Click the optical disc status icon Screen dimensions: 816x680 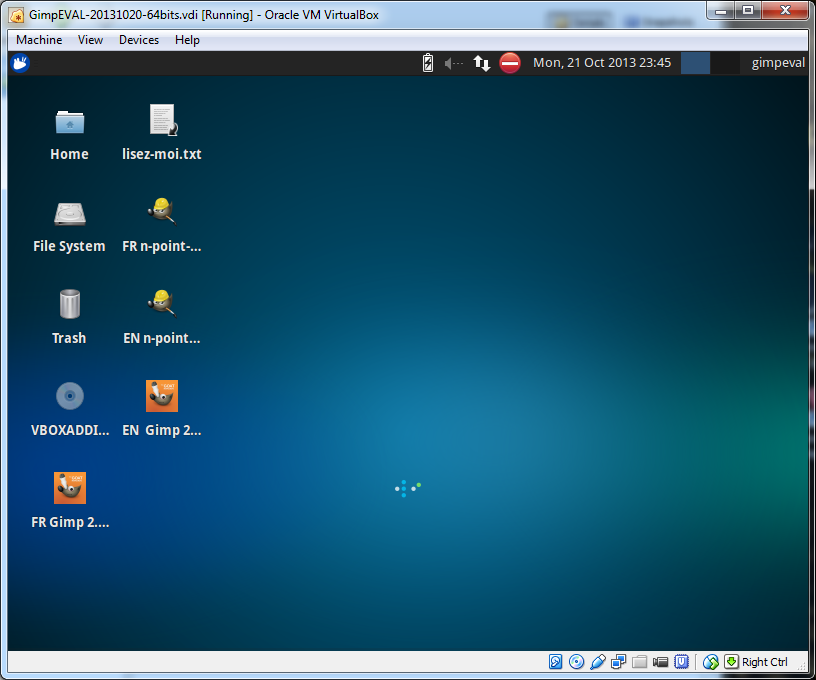(x=576, y=662)
